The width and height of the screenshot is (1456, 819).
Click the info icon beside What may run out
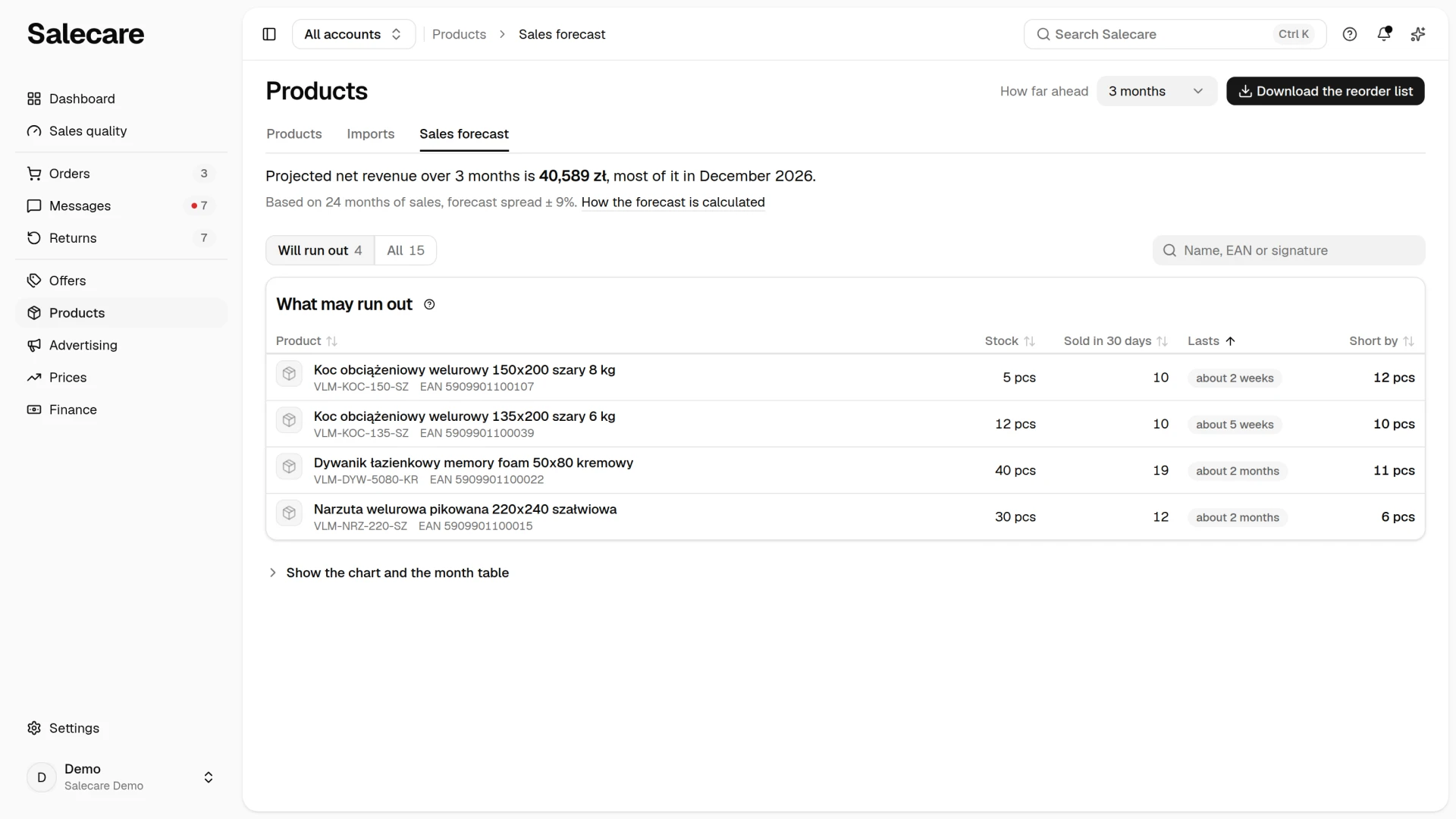coord(429,305)
